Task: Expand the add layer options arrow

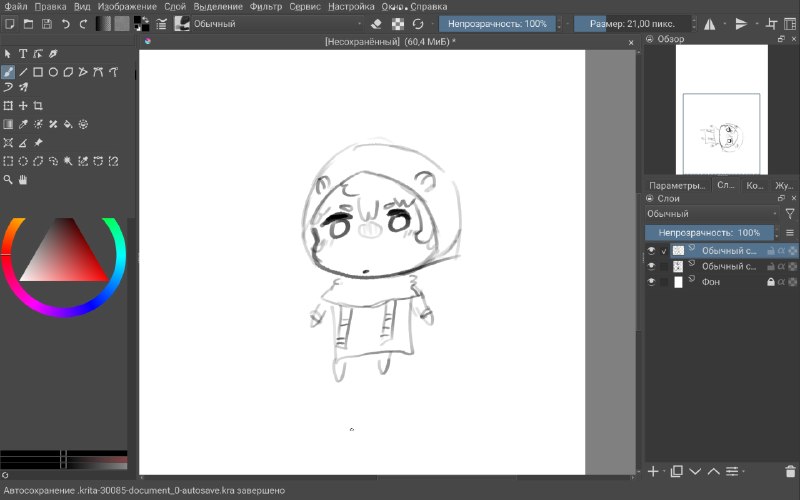Action: click(x=665, y=471)
